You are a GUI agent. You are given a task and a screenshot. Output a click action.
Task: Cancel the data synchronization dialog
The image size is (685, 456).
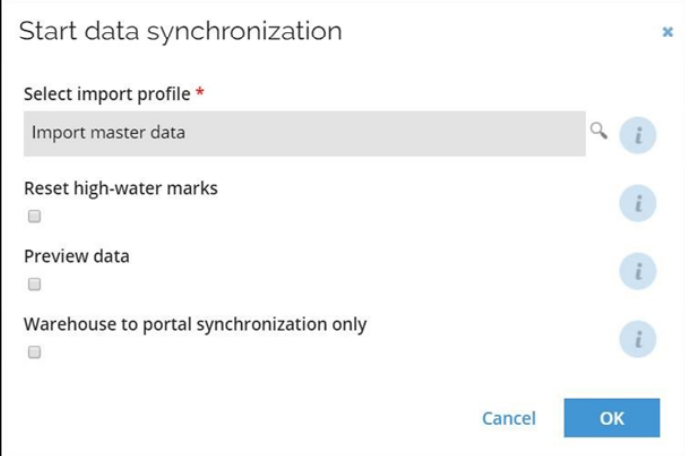pyautogui.click(x=509, y=418)
